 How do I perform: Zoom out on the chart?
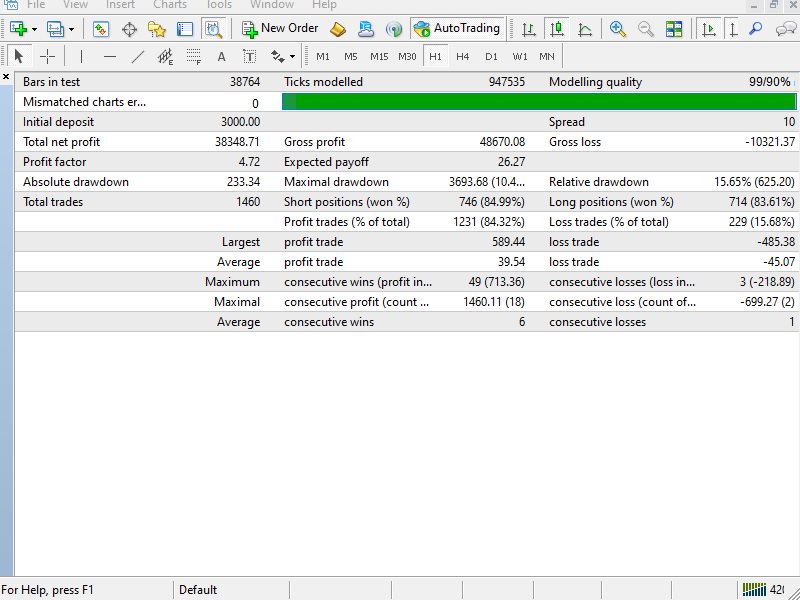[645, 29]
